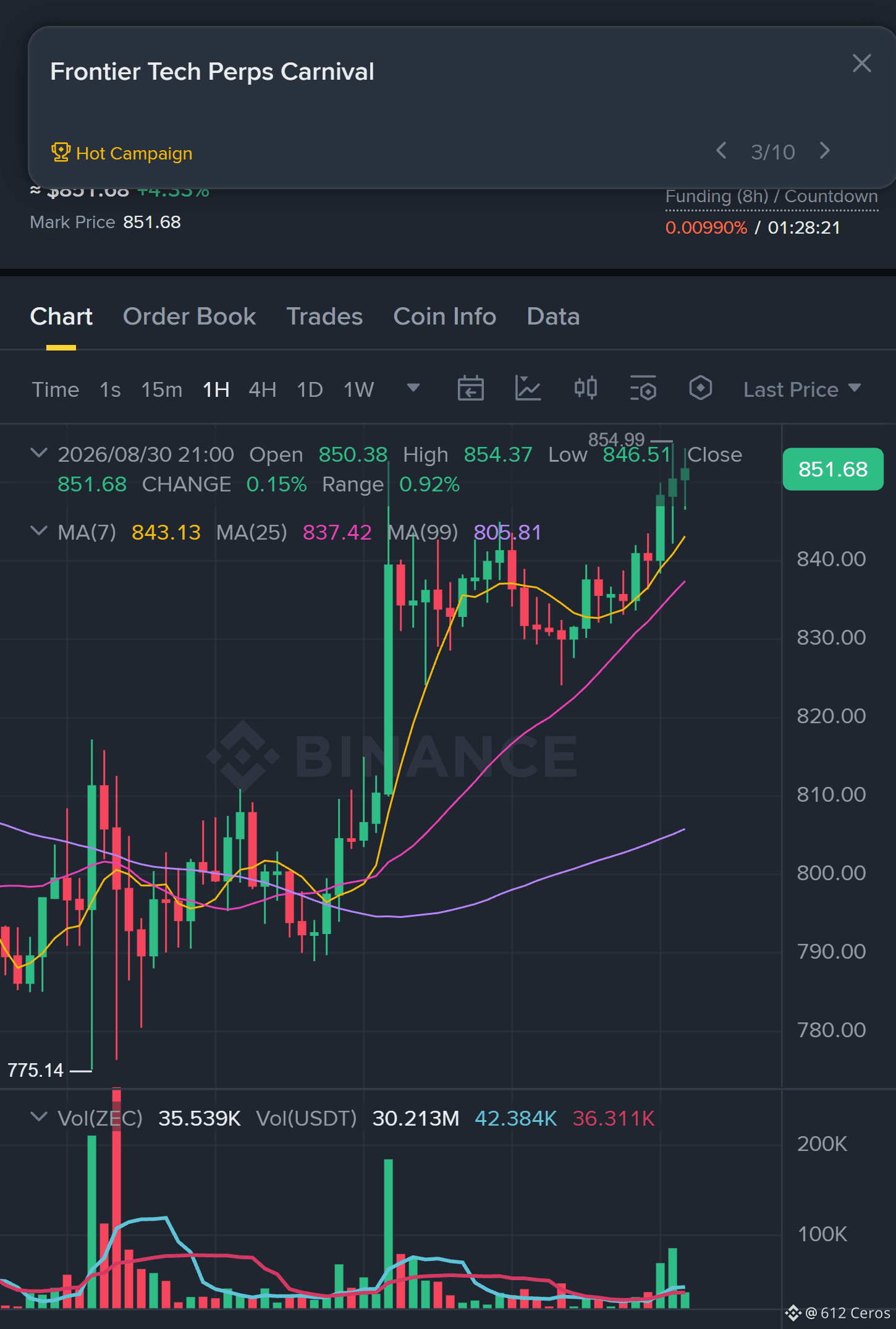Click the Vol(USDT) value 30.213M
Screen dimensions: 896x1329
pyautogui.click(x=416, y=1118)
